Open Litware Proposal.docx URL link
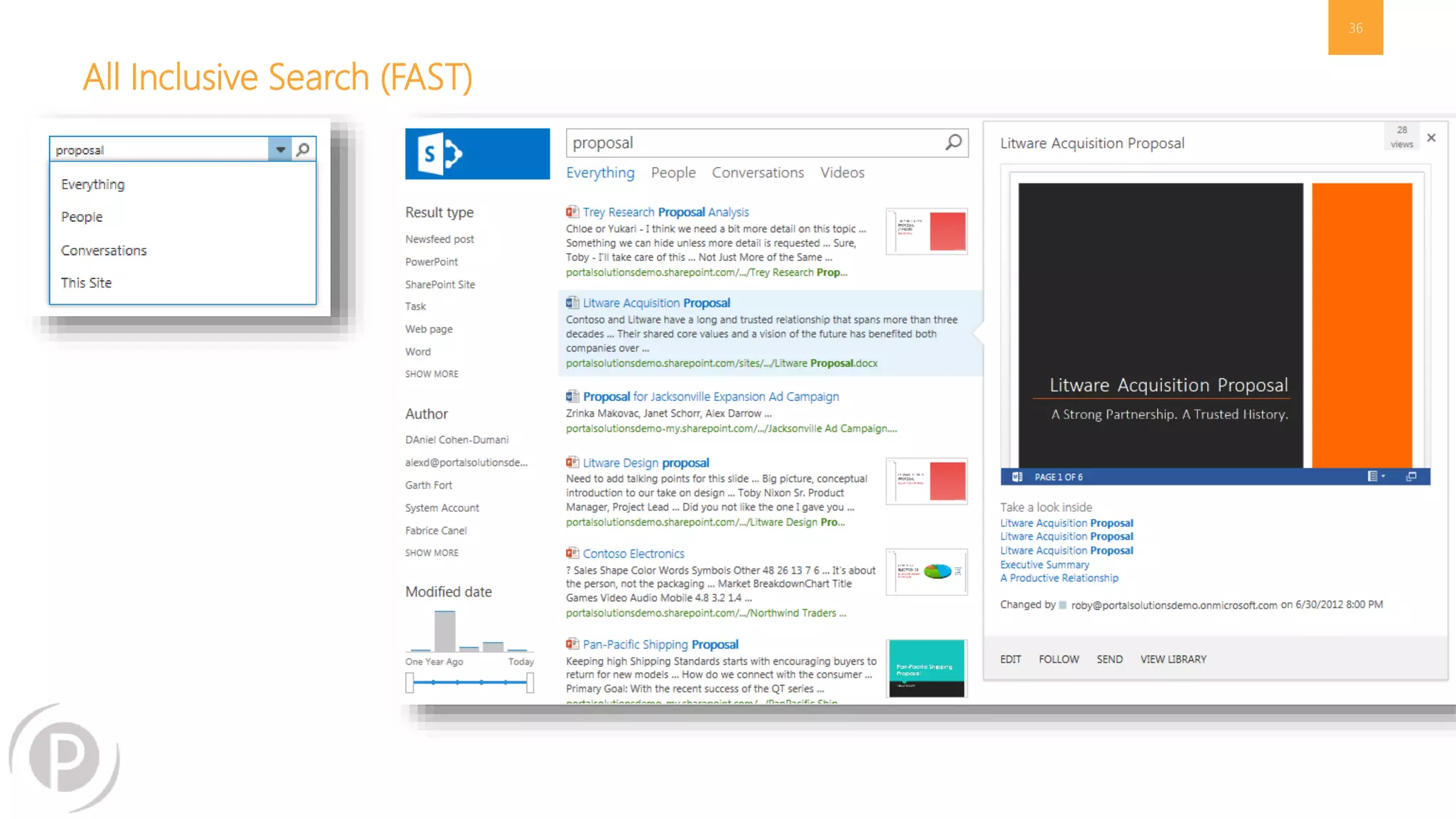The width and height of the screenshot is (1456, 819). pos(722,363)
